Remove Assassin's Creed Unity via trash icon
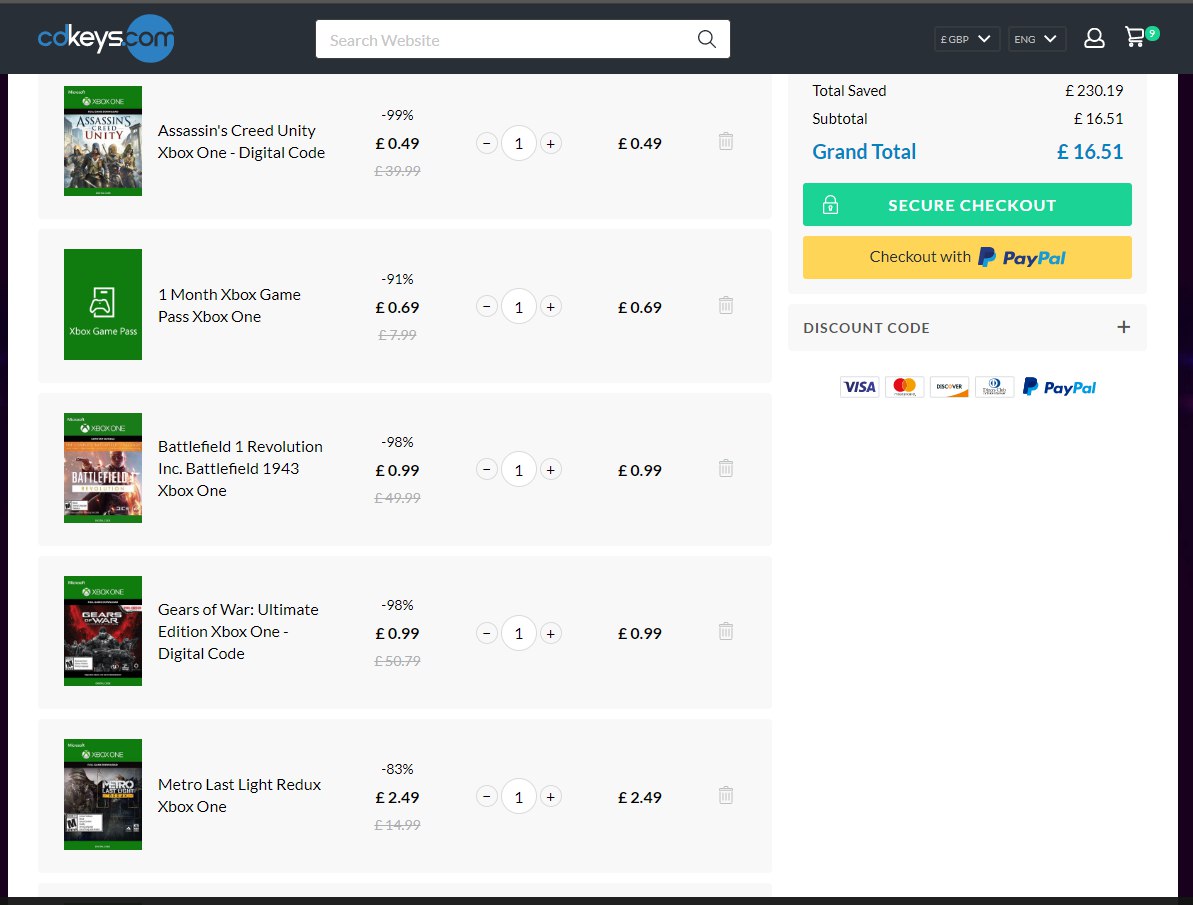 click(x=726, y=142)
